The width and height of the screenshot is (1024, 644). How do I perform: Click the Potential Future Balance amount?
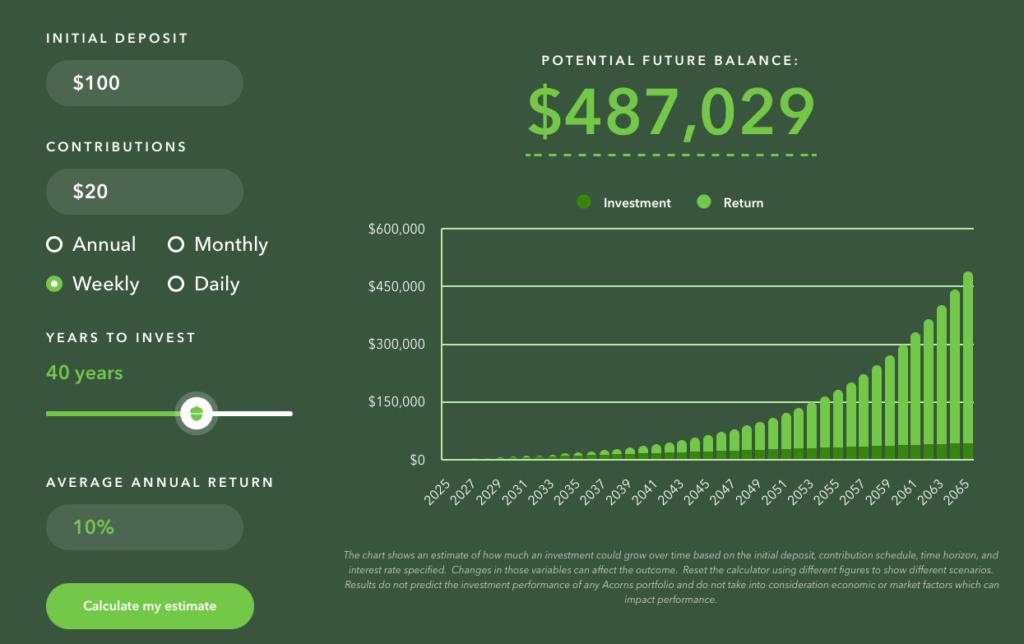click(x=671, y=113)
